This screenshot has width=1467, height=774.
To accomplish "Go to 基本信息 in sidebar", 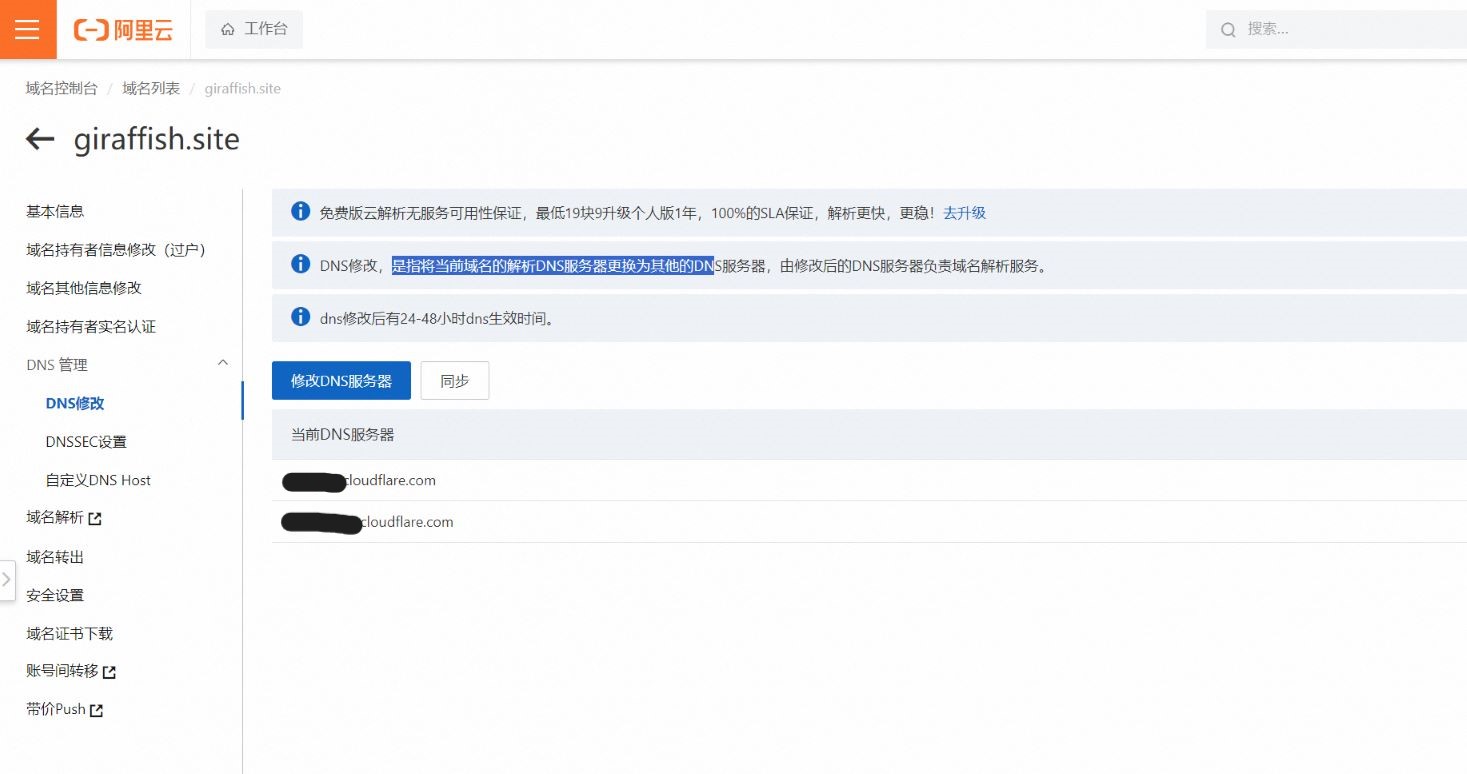I will (x=55, y=211).
